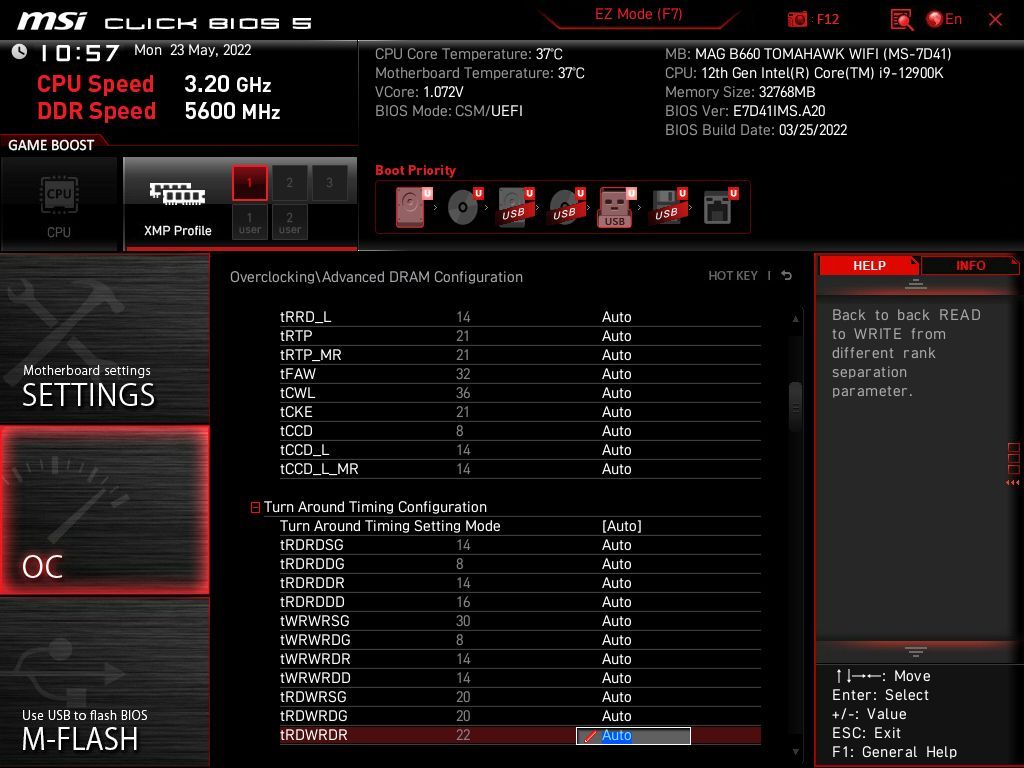Screen dimensions: 1024x768
Task: Select the tCCD_L row label
Action: tap(304, 450)
